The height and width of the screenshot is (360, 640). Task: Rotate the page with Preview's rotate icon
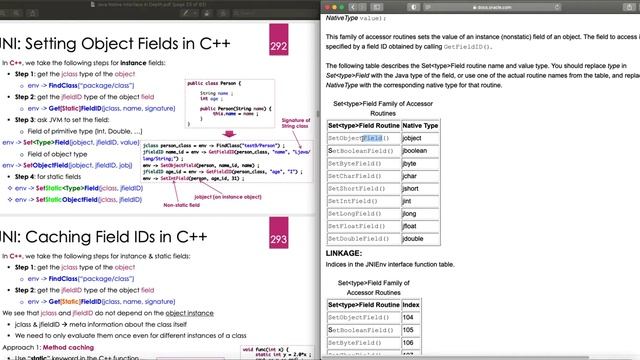tap(207, 13)
